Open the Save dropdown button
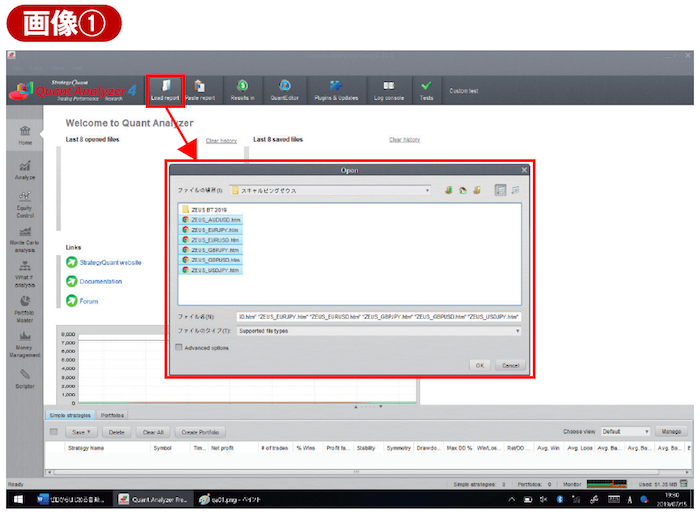This screenshot has width=700, height=514. (x=81, y=432)
